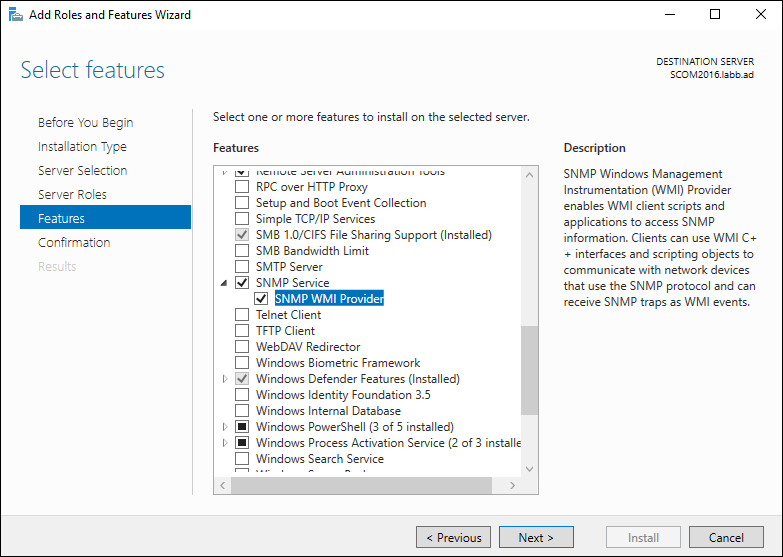Tick the TFTP Client checkbox
Viewport: 783px width, 557px height.
click(x=242, y=331)
